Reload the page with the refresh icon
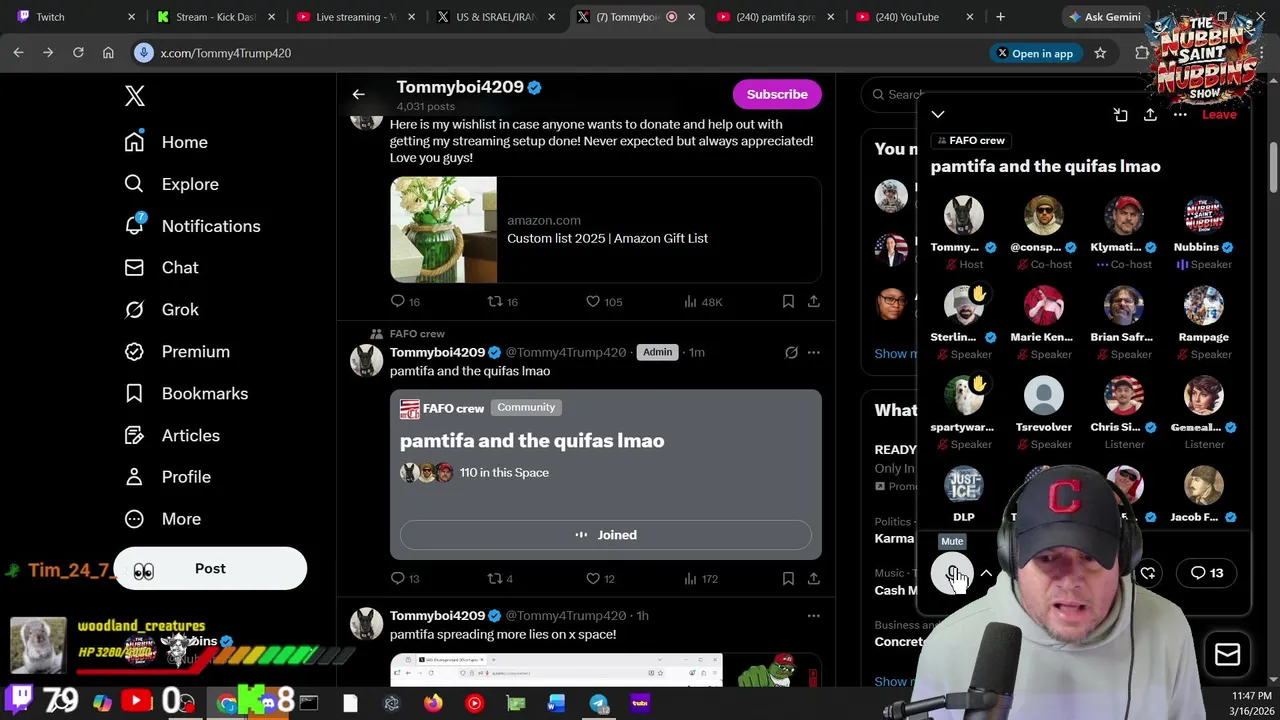The image size is (1280, 720). [78, 53]
